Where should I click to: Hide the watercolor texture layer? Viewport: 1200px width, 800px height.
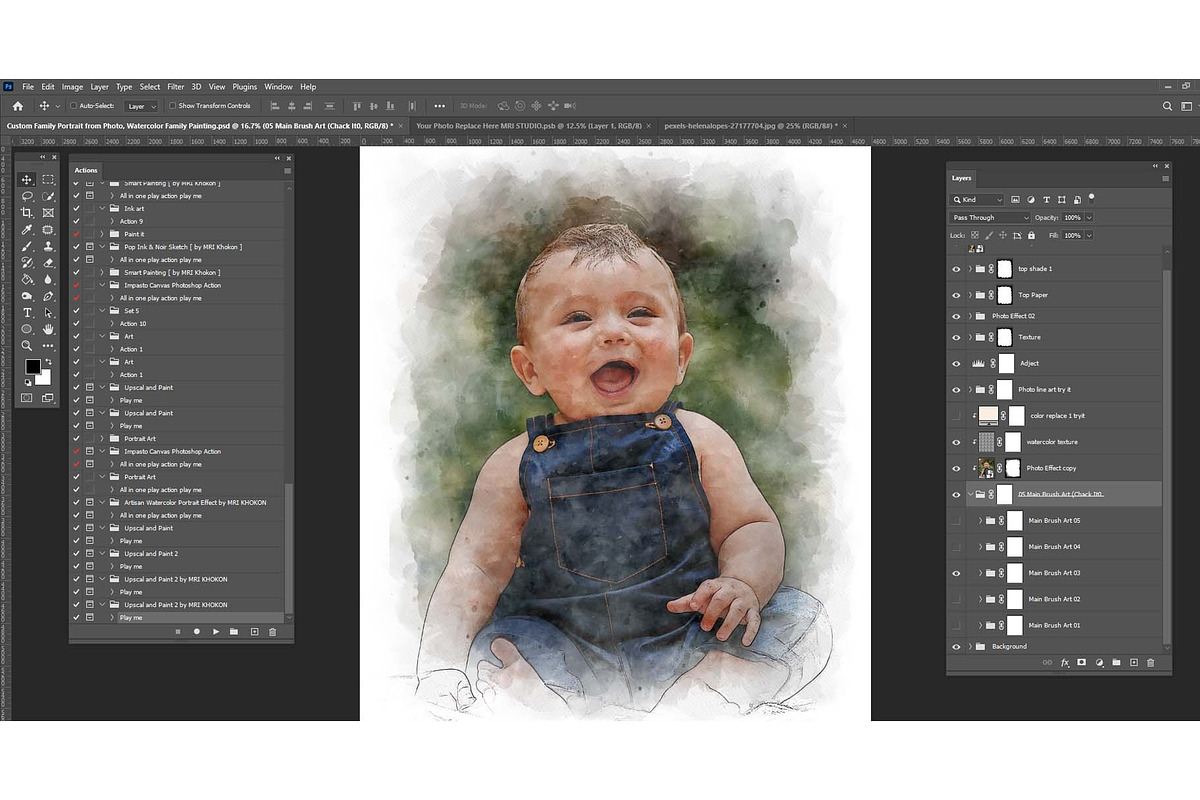[x=956, y=441]
